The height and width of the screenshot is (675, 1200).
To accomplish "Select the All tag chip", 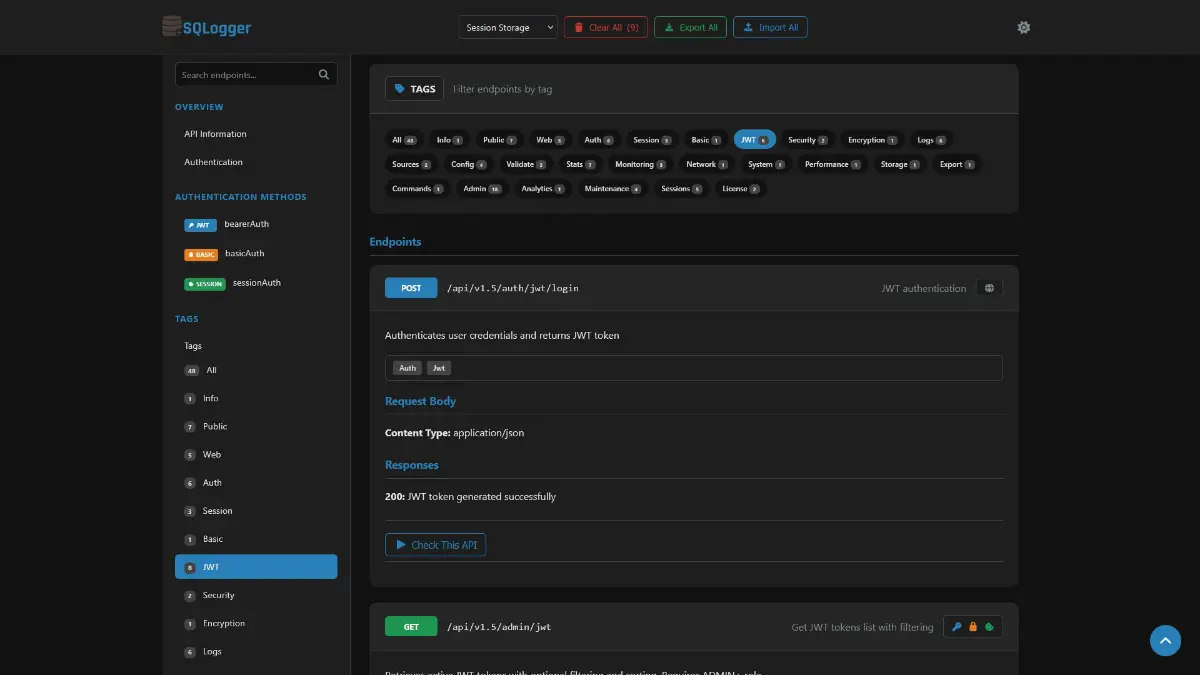I will (404, 140).
